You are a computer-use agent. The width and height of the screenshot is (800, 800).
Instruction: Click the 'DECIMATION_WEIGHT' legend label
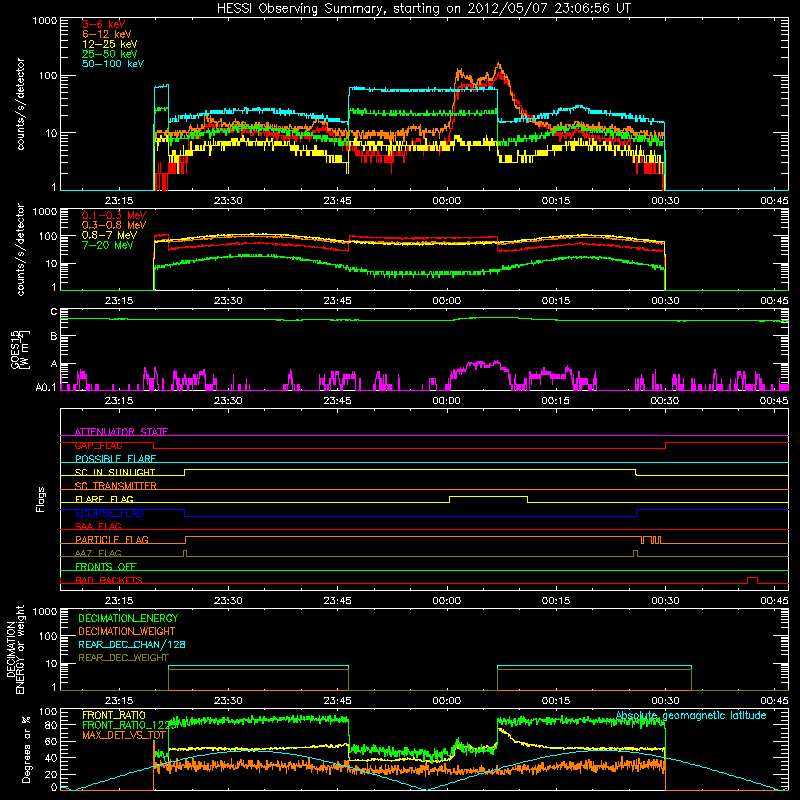pyautogui.click(x=127, y=631)
